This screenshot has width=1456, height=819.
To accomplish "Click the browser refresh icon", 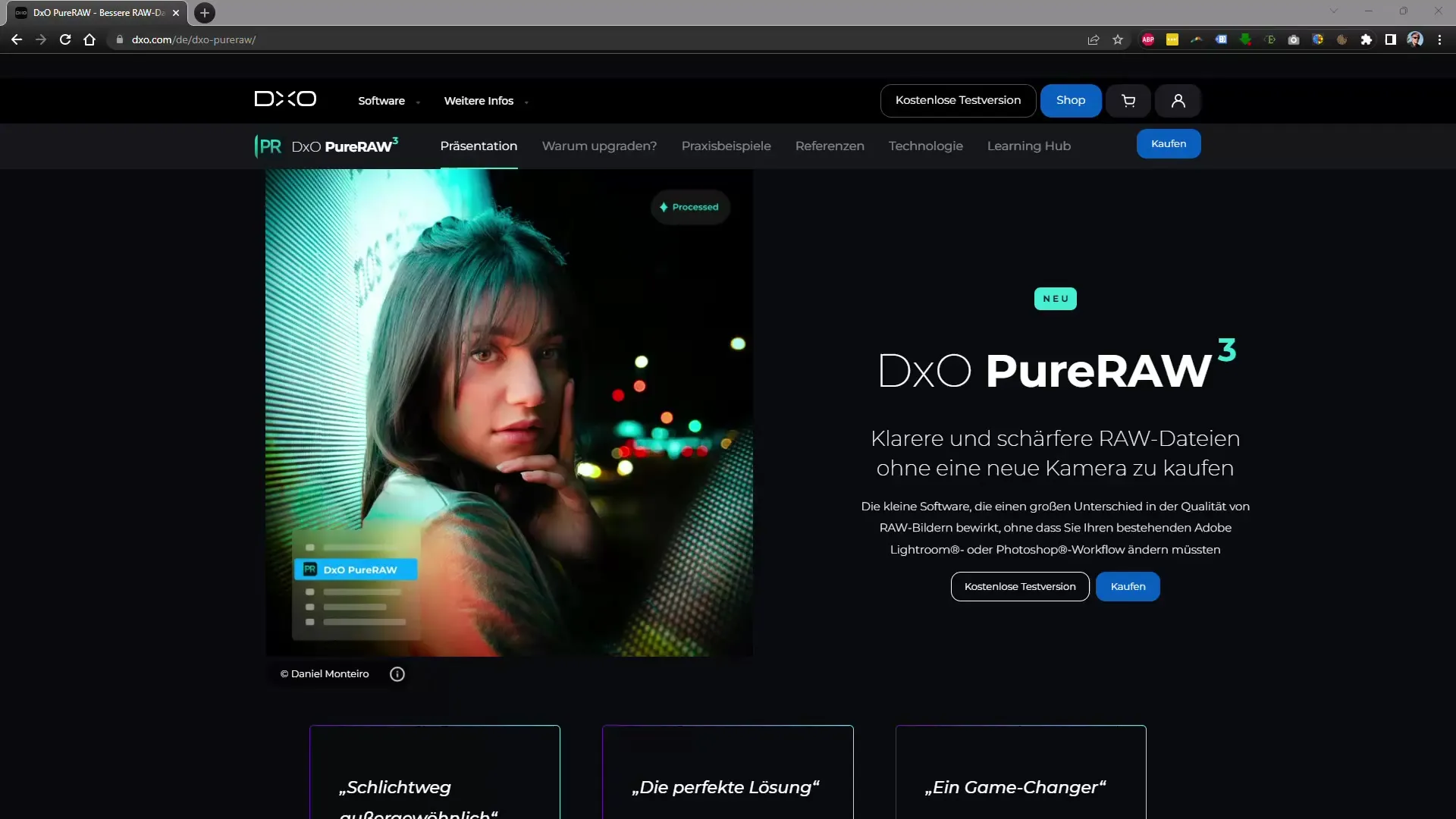I will pyautogui.click(x=65, y=39).
